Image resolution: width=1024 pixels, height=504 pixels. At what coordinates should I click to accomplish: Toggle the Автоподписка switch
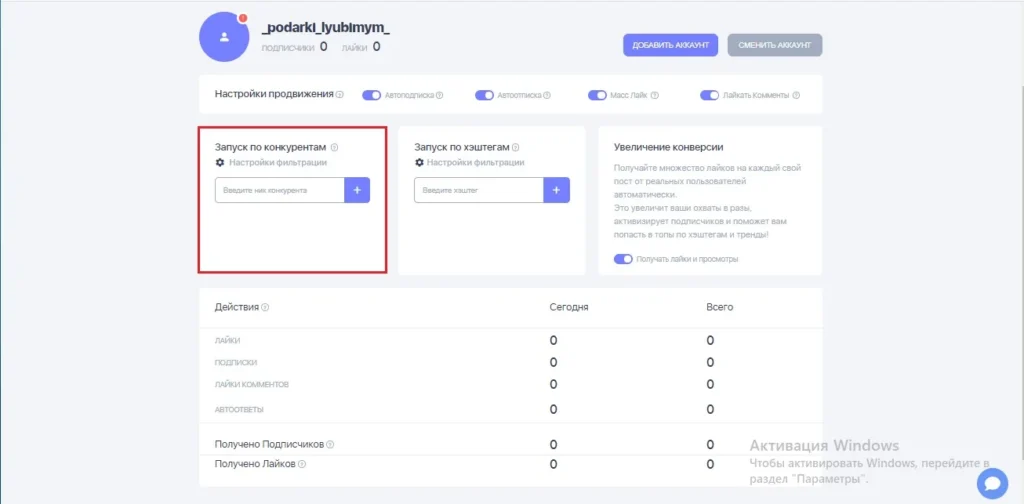click(x=372, y=95)
